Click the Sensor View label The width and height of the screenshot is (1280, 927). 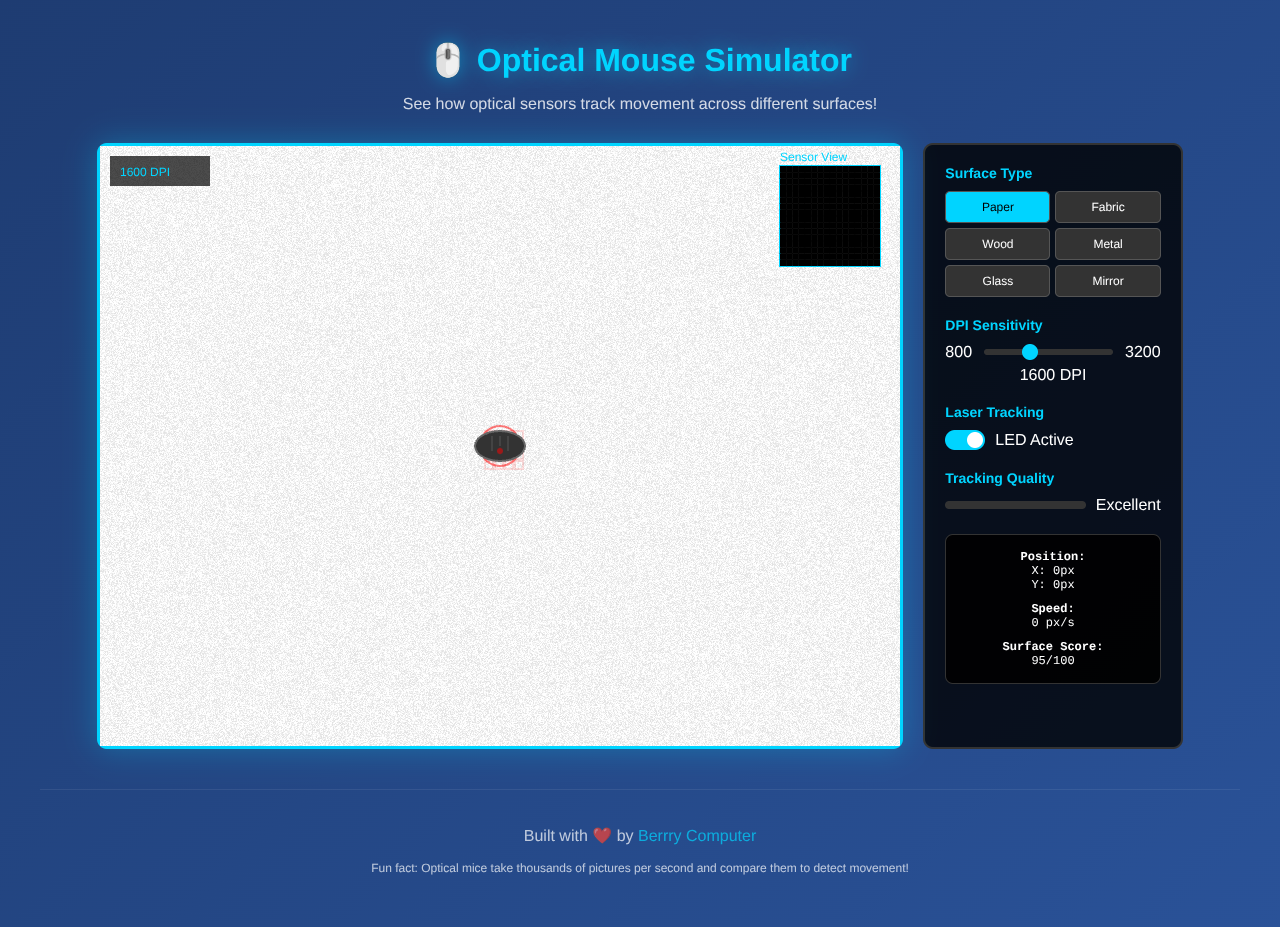[813, 157]
